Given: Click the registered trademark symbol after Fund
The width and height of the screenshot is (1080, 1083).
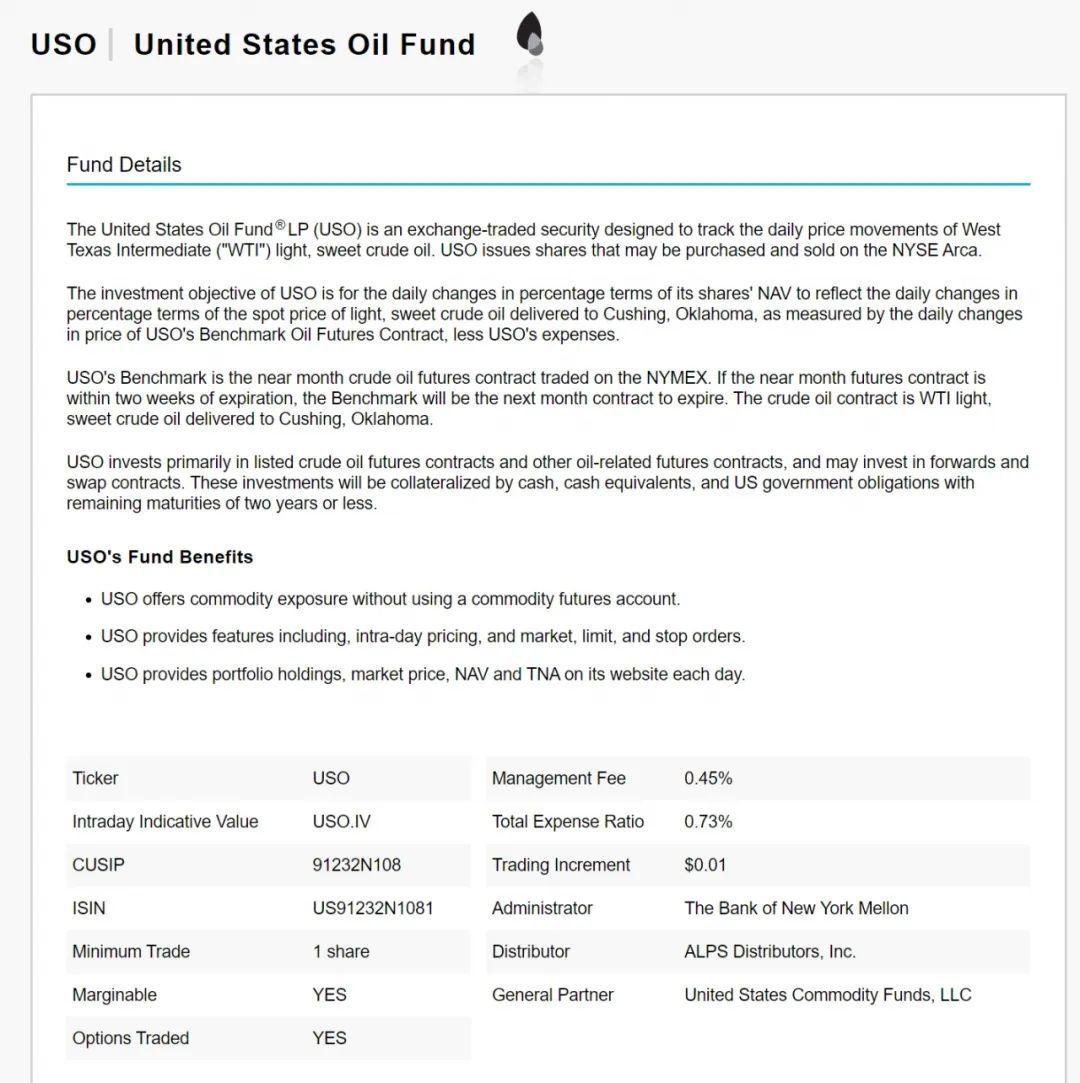Looking at the screenshot, I should click(280, 224).
